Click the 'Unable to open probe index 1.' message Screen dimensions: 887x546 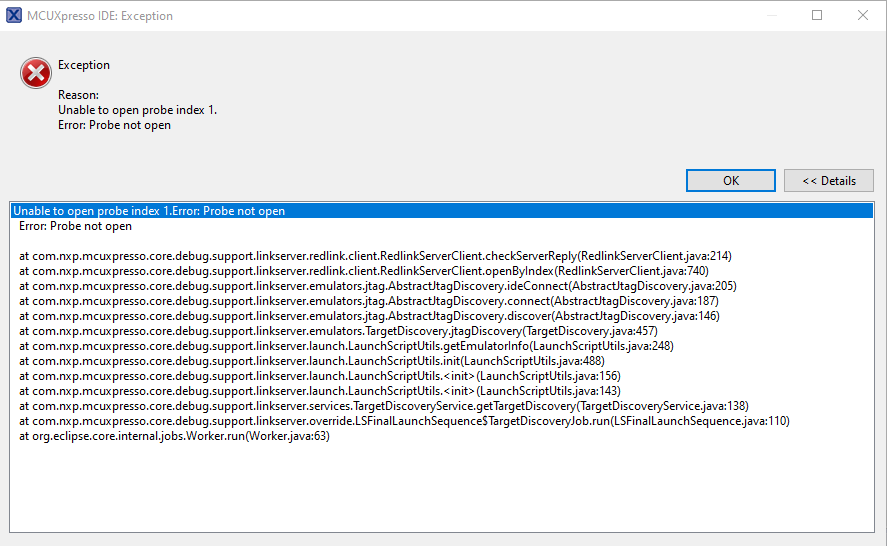click(137, 110)
